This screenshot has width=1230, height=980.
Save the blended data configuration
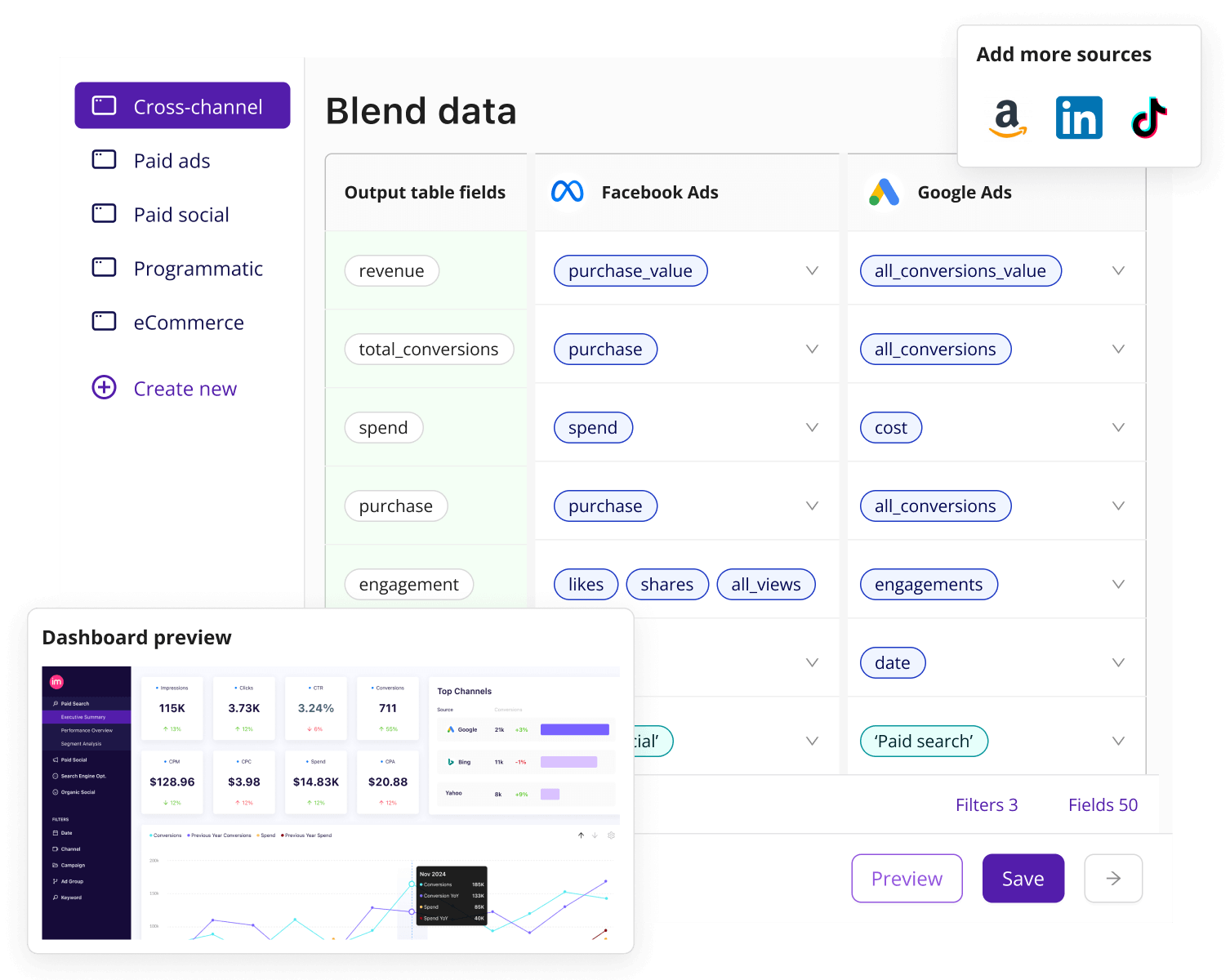point(1023,878)
